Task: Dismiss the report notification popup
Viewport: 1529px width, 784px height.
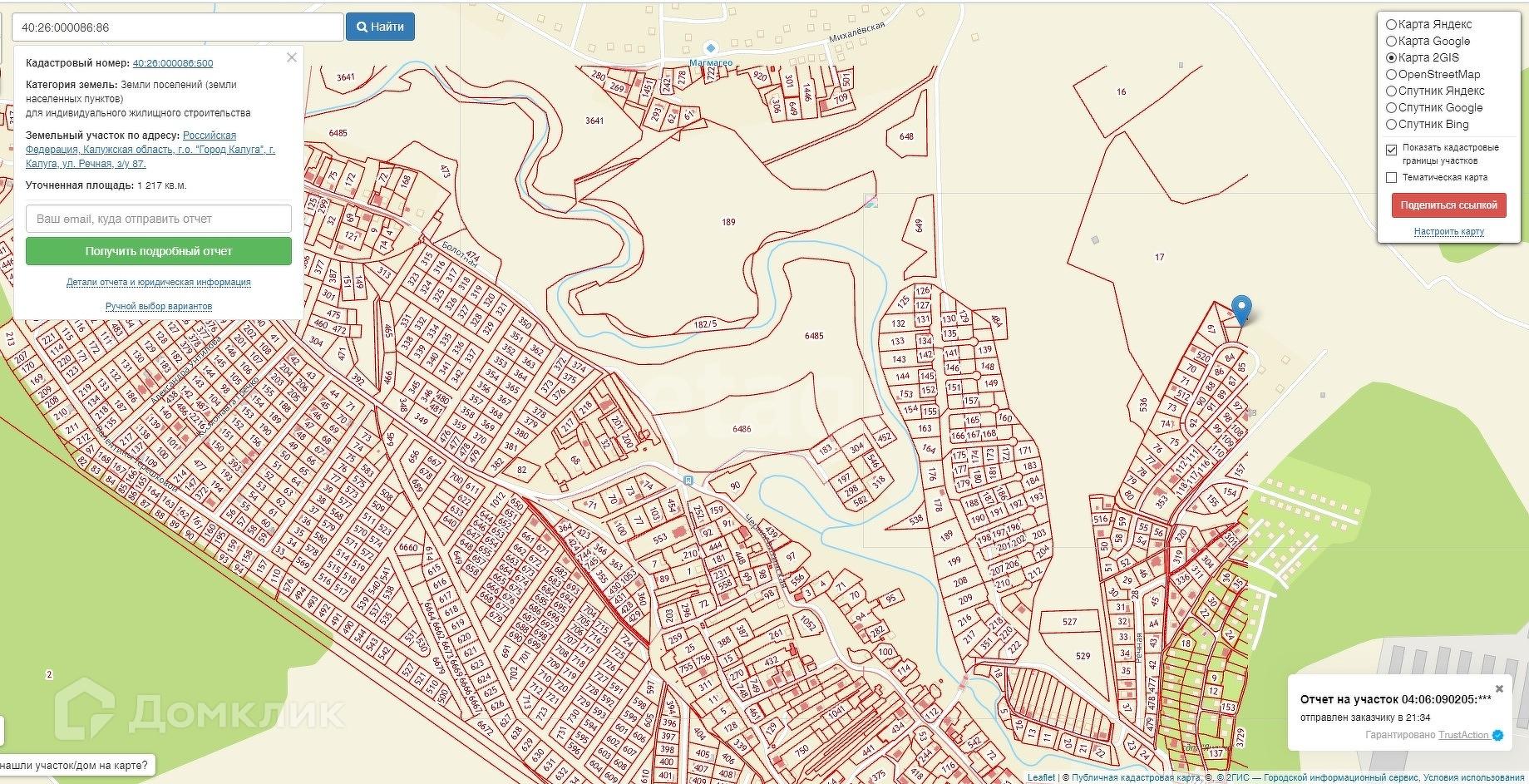Action: coord(1499,689)
